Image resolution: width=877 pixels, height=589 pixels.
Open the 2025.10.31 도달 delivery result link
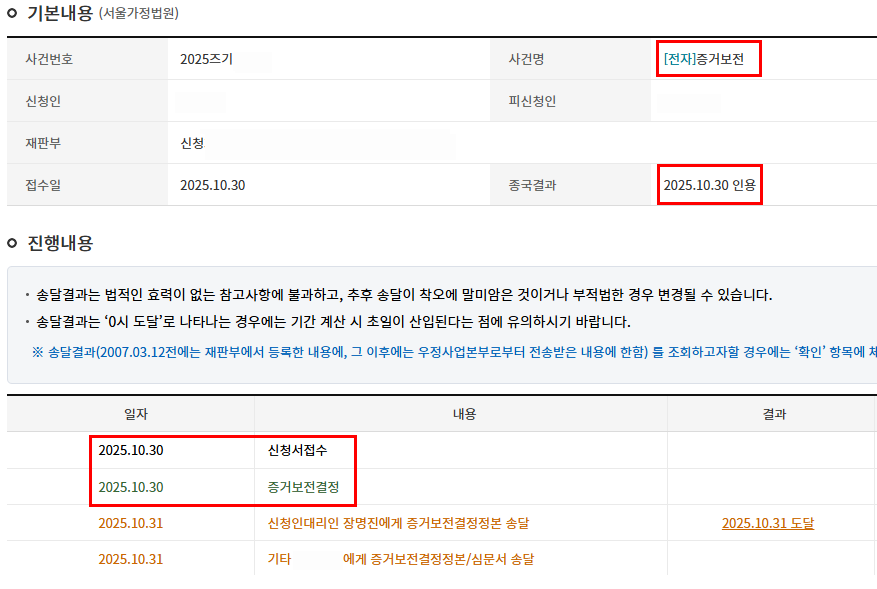coord(767,523)
